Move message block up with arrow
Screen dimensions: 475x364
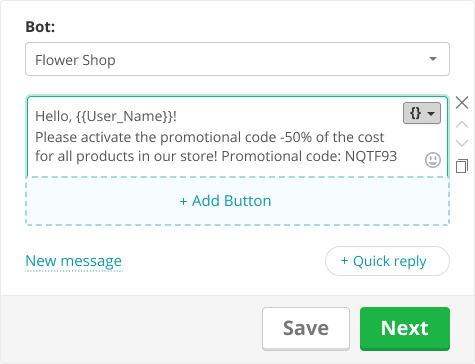pos(462,125)
